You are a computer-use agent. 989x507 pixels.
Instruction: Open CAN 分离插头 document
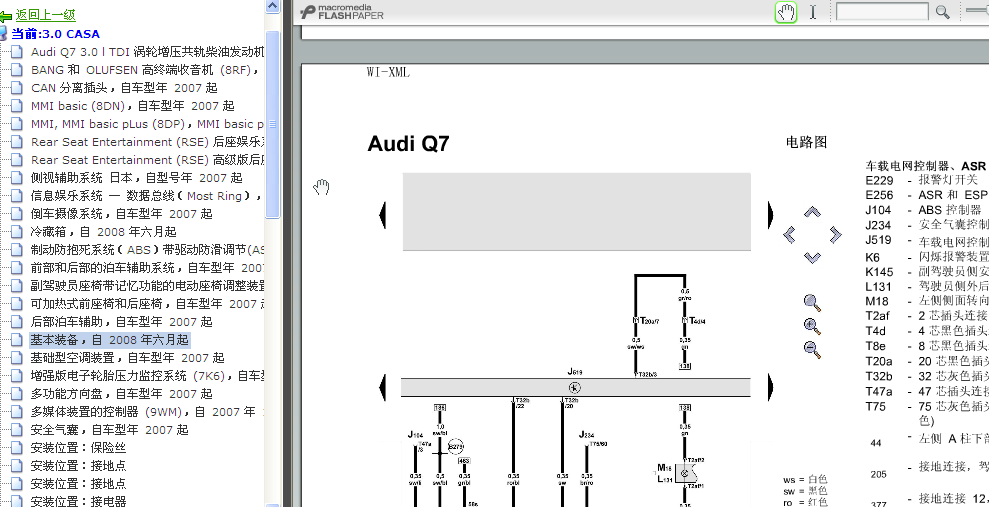point(124,88)
